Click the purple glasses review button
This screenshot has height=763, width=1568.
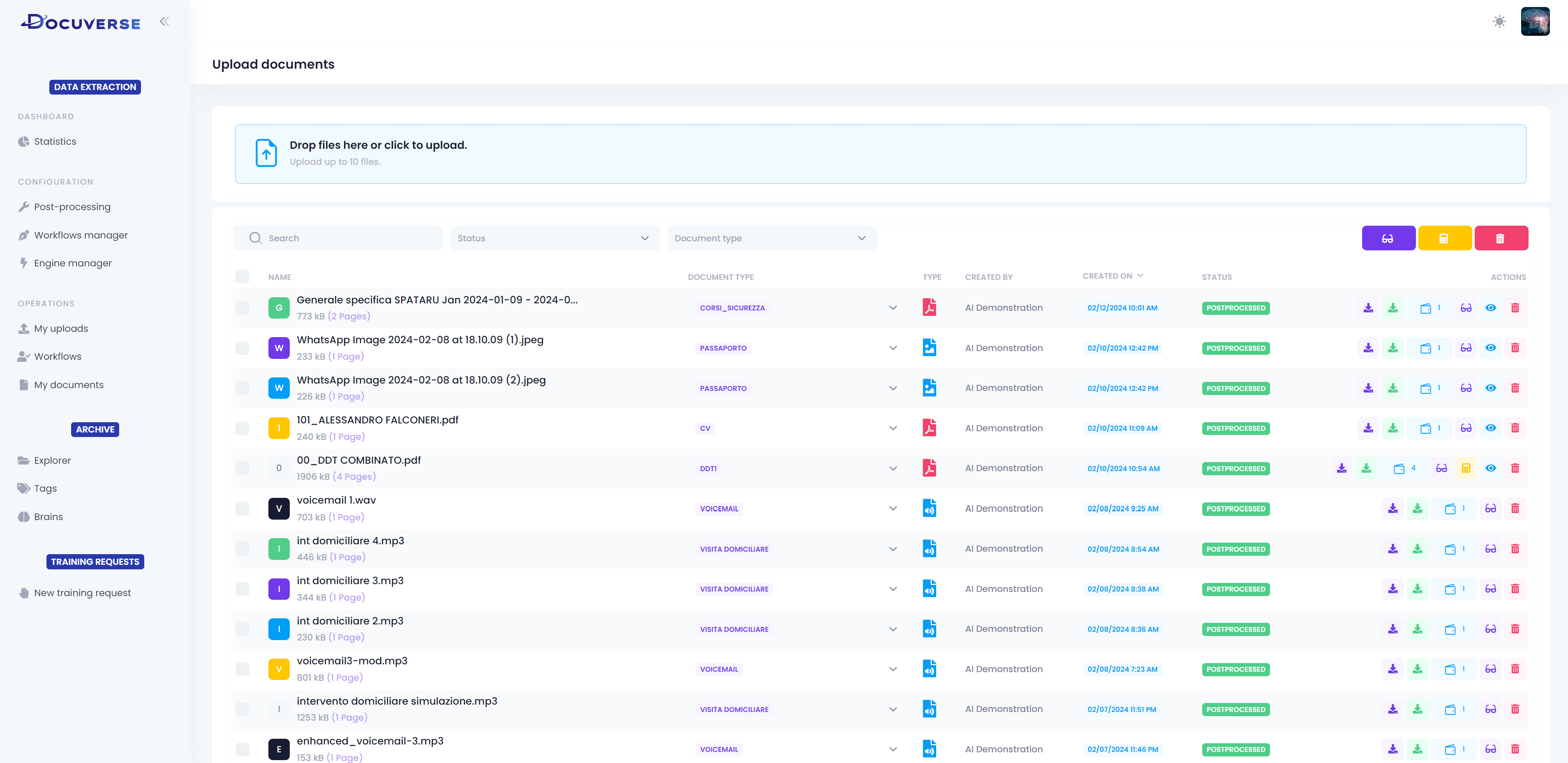(1388, 238)
